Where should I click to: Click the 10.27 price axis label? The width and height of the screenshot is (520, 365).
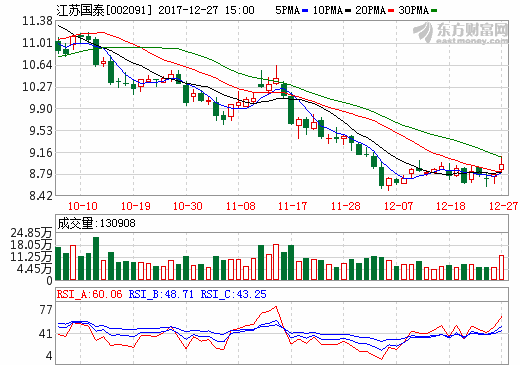(x=37, y=87)
